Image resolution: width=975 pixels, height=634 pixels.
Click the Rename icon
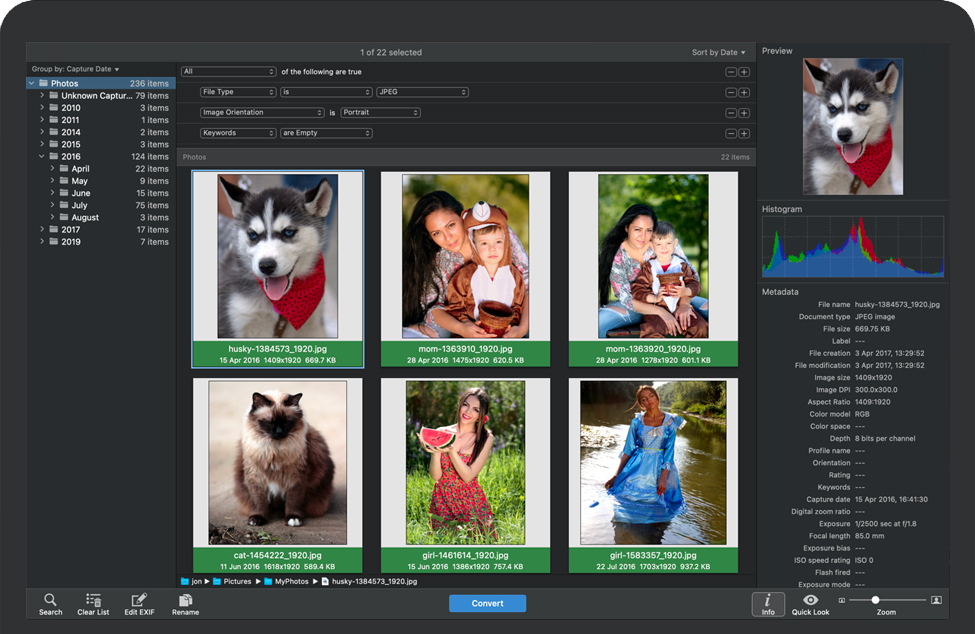[185, 600]
